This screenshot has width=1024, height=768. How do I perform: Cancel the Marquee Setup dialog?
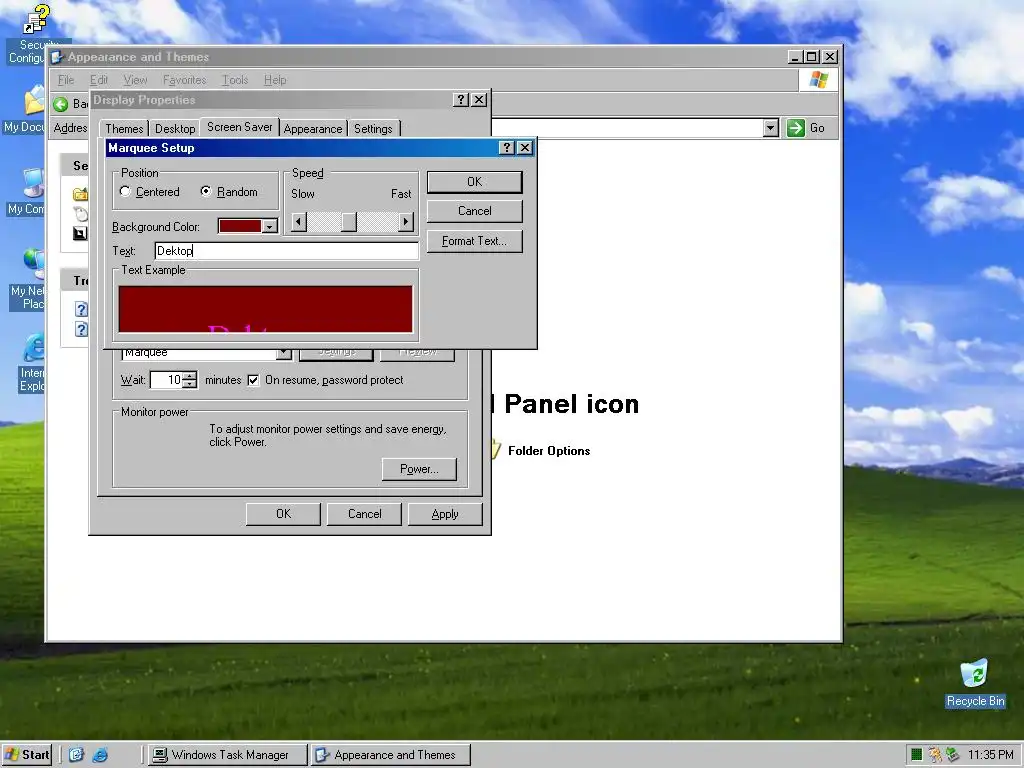pyautogui.click(x=475, y=211)
